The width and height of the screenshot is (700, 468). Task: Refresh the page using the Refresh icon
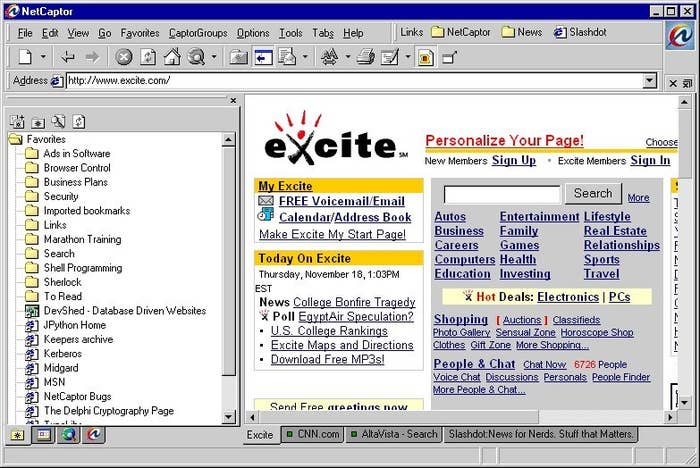click(148, 57)
